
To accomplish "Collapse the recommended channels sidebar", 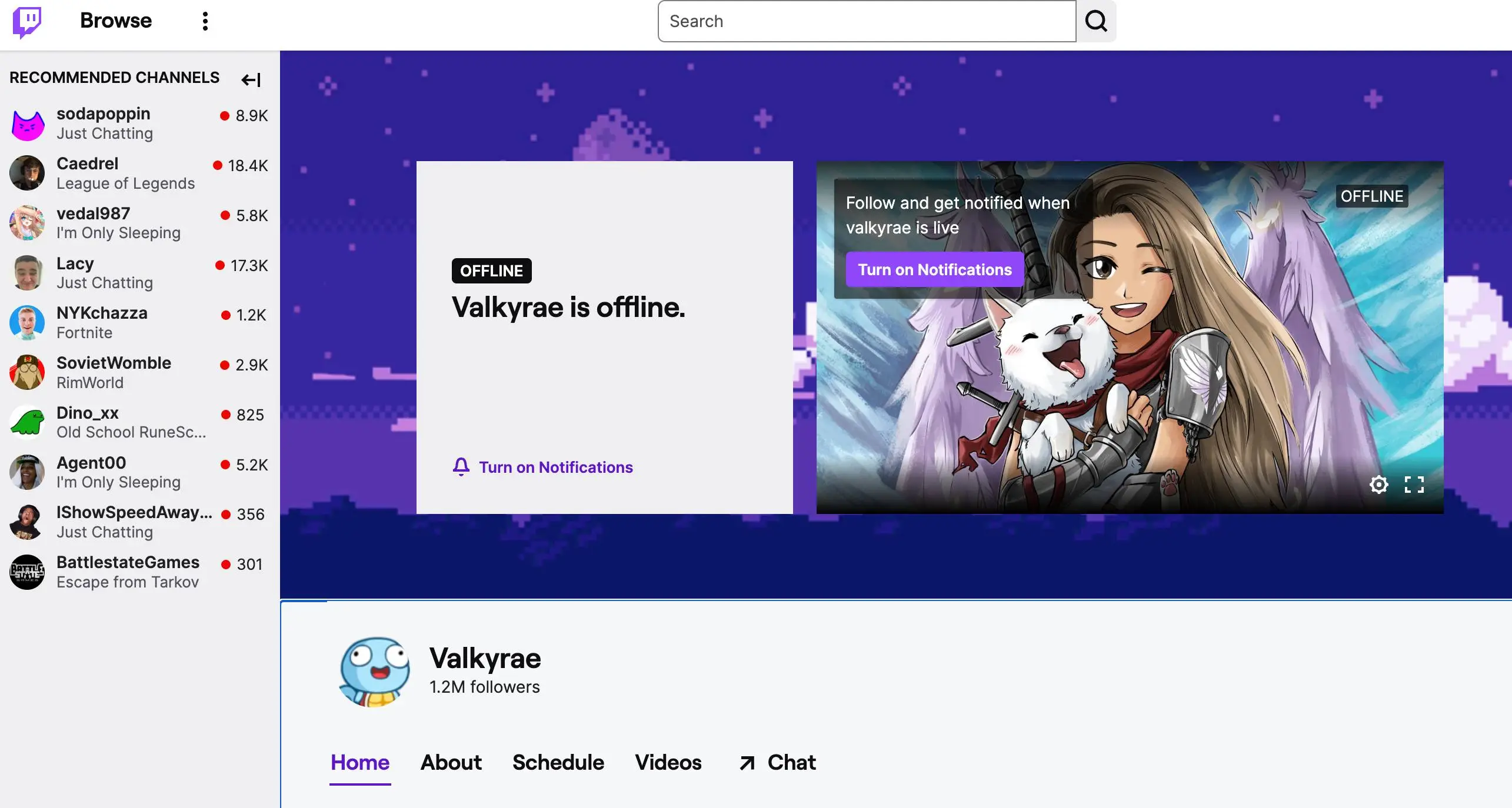I will [x=251, y=79].
